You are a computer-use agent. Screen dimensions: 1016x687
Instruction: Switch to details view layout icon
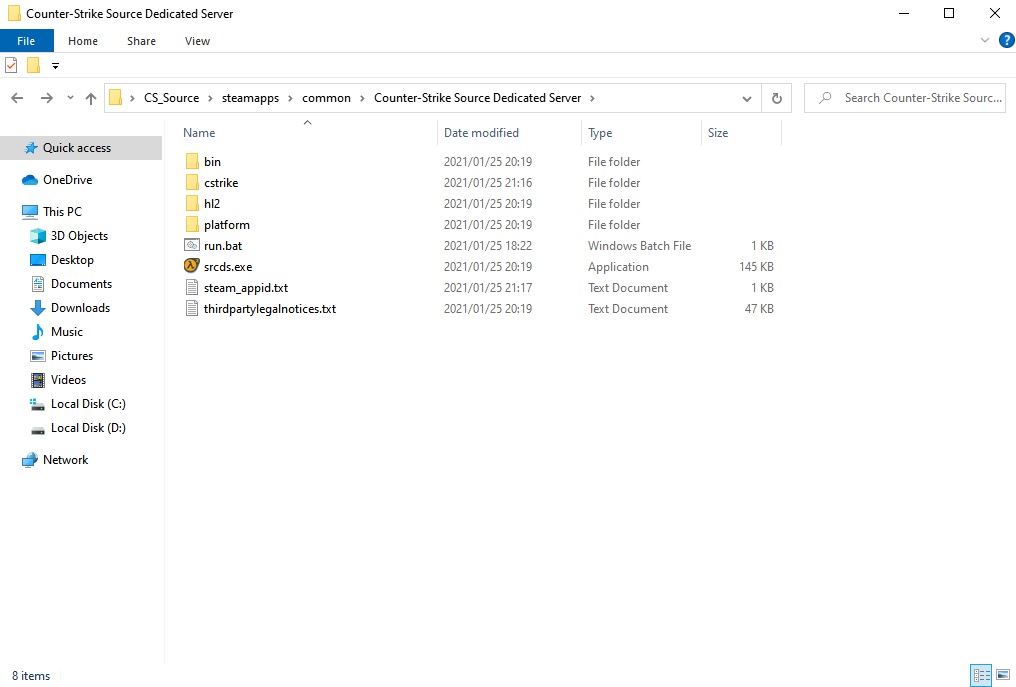click(981, 675)
